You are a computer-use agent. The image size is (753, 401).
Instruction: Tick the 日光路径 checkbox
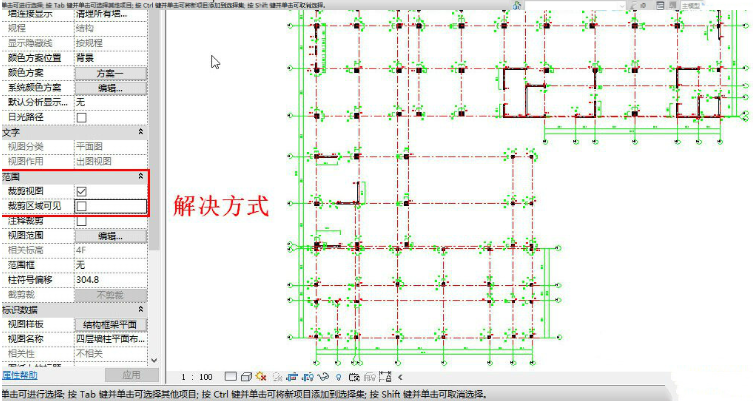[81, 117]
